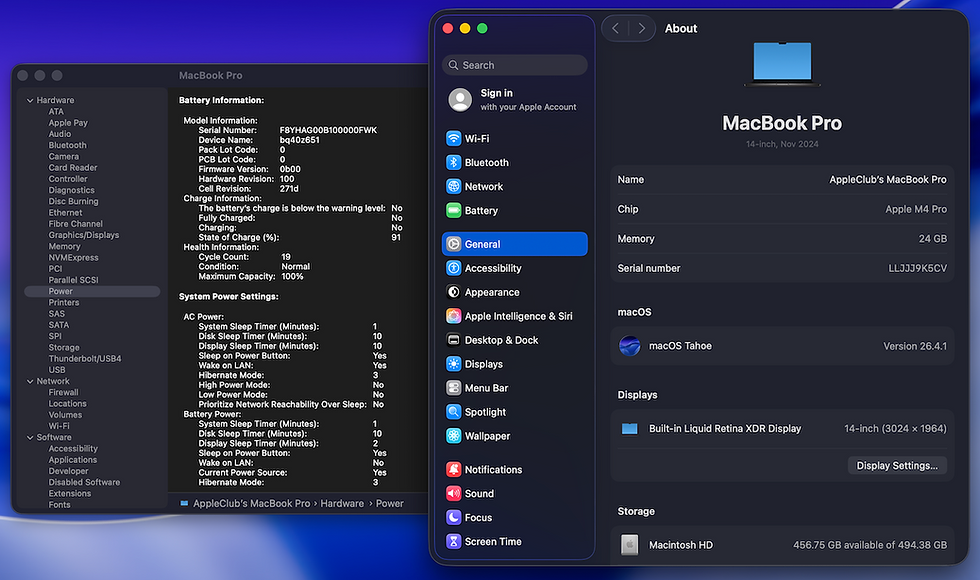Click Hardware in the path bar

(342, 503)
